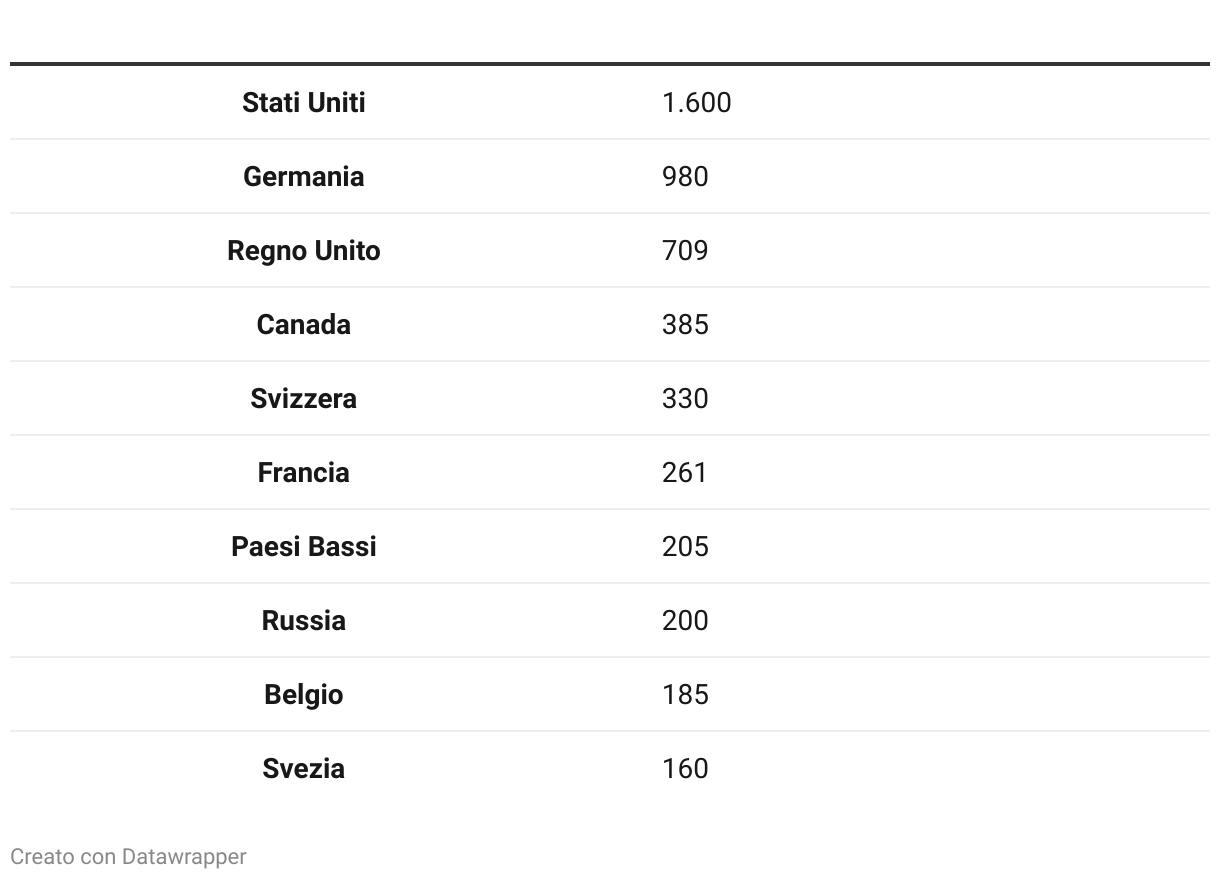1220x880 pixels.
Task: Click the Stati Uniti row label
Action: (x=303, y=103)
